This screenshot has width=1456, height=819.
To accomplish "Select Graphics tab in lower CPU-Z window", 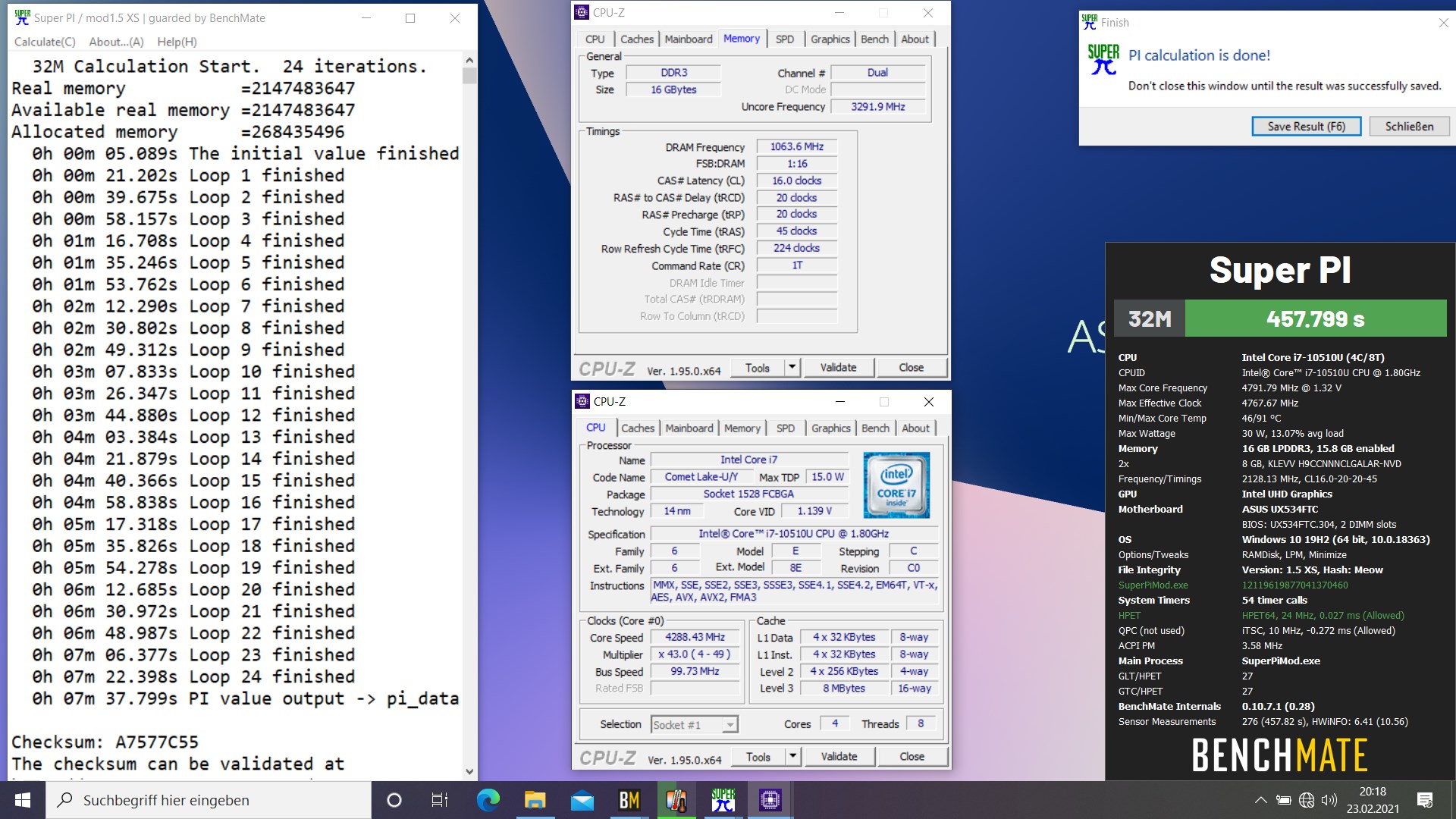I will [x=831, y=428].
